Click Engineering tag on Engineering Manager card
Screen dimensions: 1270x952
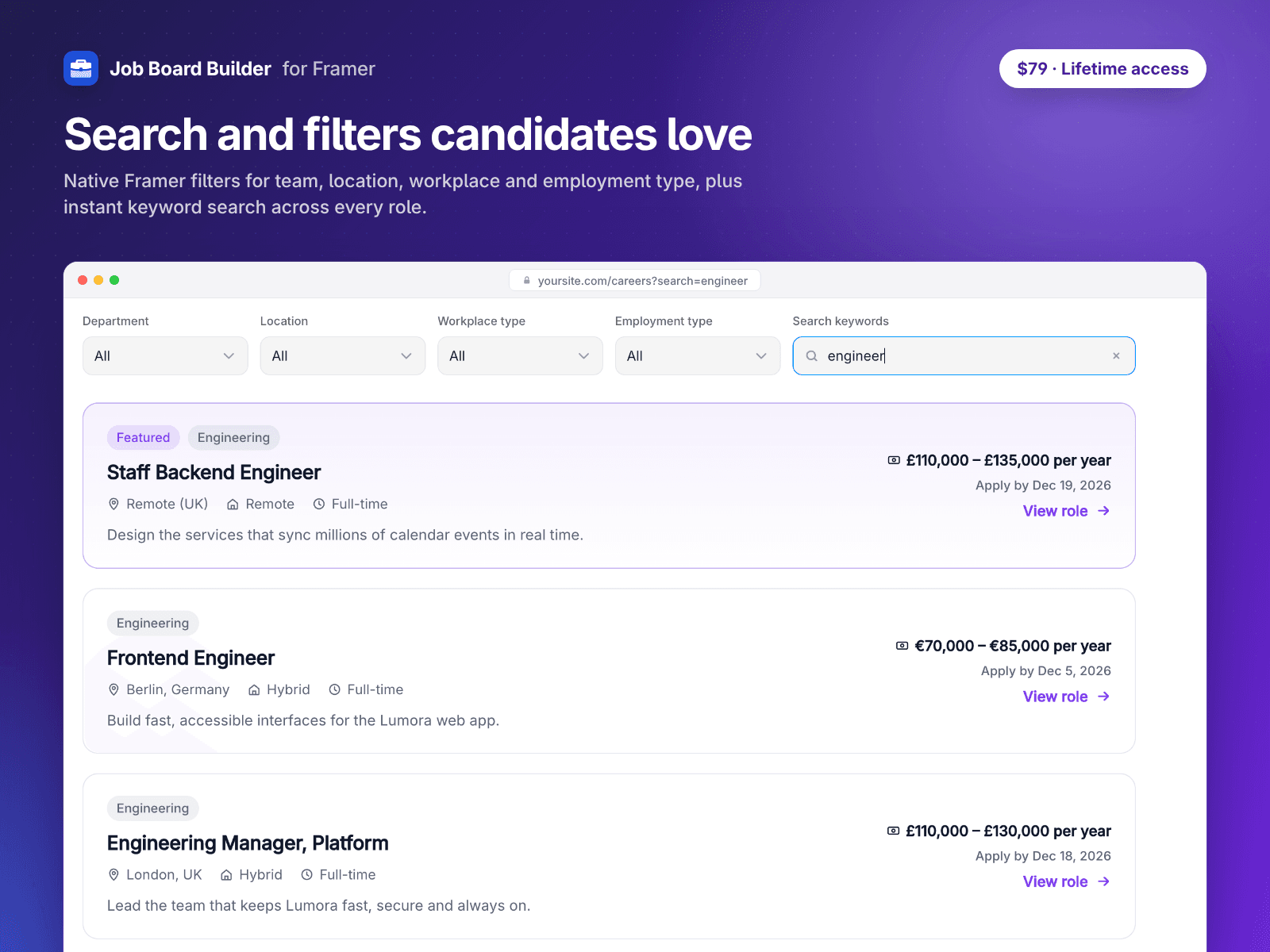point(153,808)
